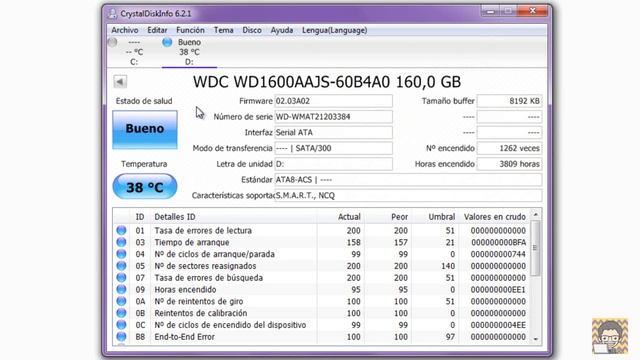Click the serial number field WD-WMAT21203384
Viewport: 640px width, 360px height.
(x=333, y=117)
